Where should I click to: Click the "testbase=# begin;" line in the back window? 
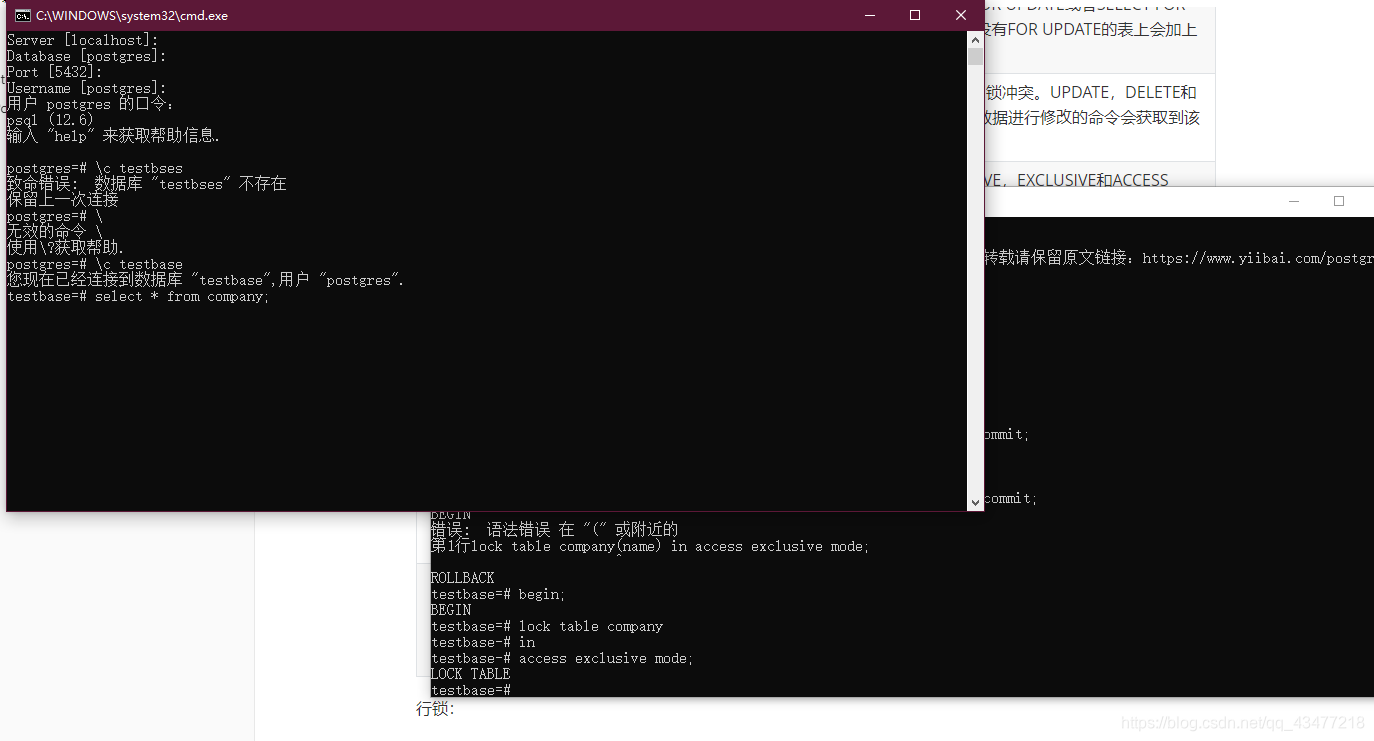pos(498,594)
